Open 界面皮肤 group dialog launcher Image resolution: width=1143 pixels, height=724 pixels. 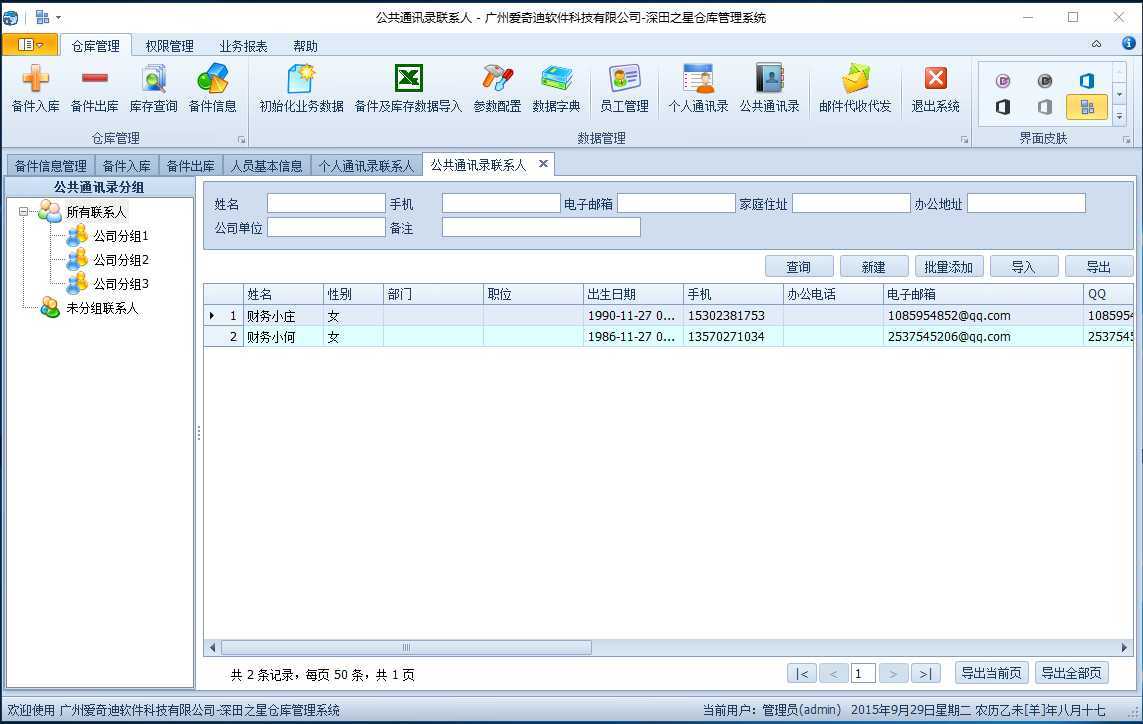1126,139
